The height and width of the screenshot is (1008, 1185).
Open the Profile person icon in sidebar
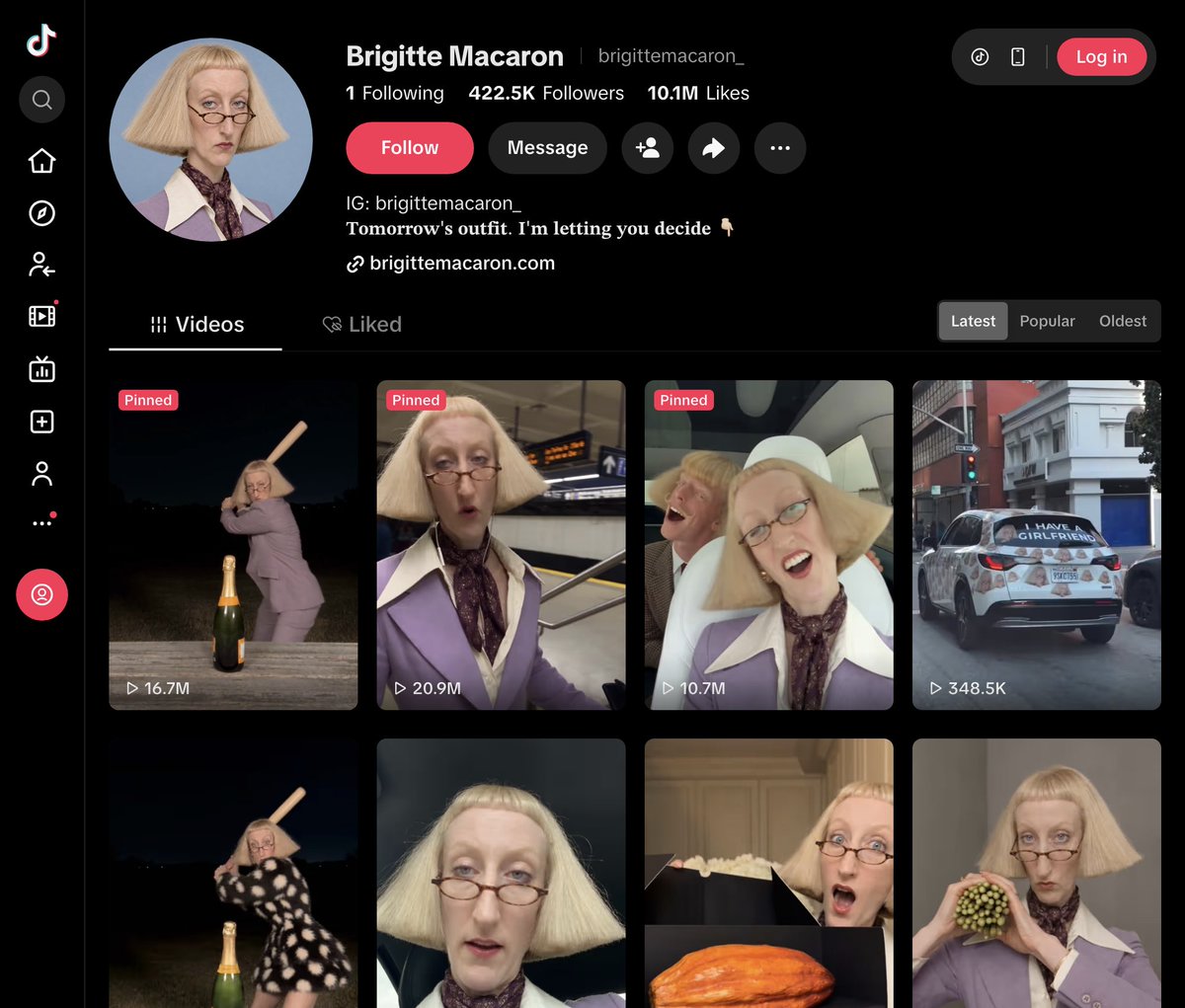pyautogui.click(x=41, y=474)
